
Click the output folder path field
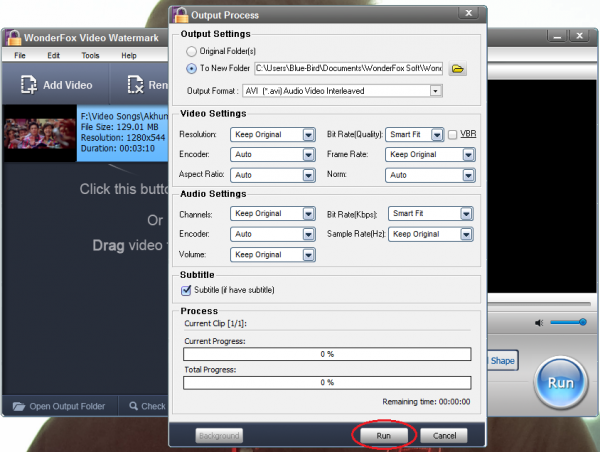(349, 69)
